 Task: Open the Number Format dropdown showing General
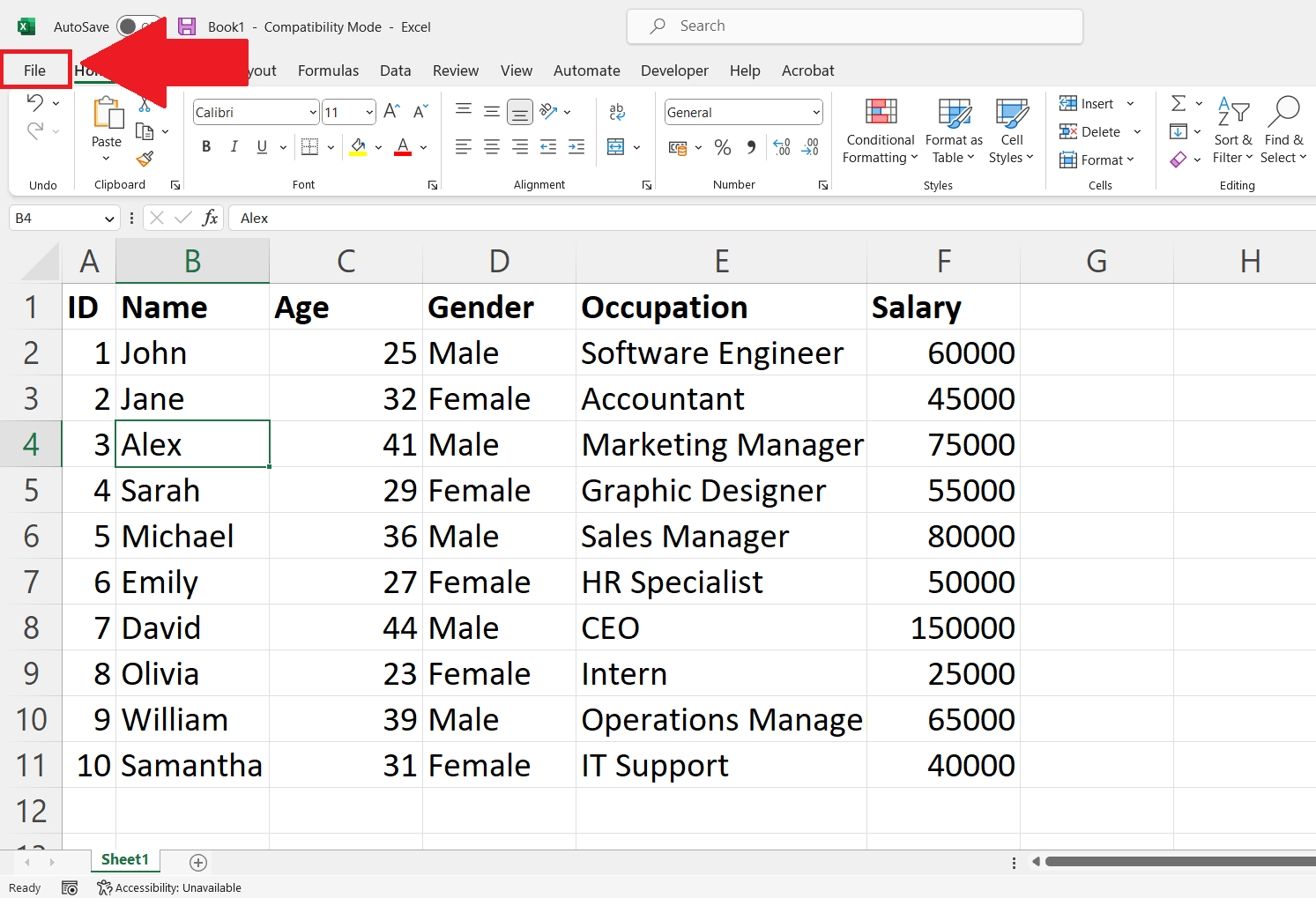[817, 112]
